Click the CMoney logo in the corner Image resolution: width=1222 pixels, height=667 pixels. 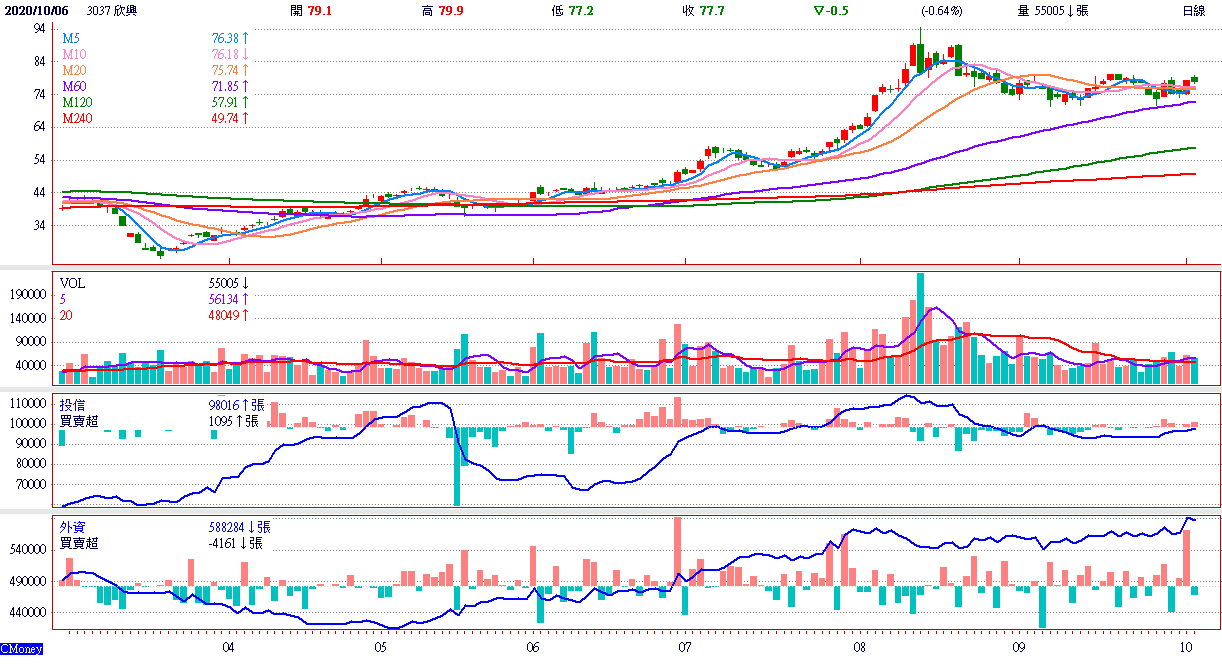coord(22,650)
